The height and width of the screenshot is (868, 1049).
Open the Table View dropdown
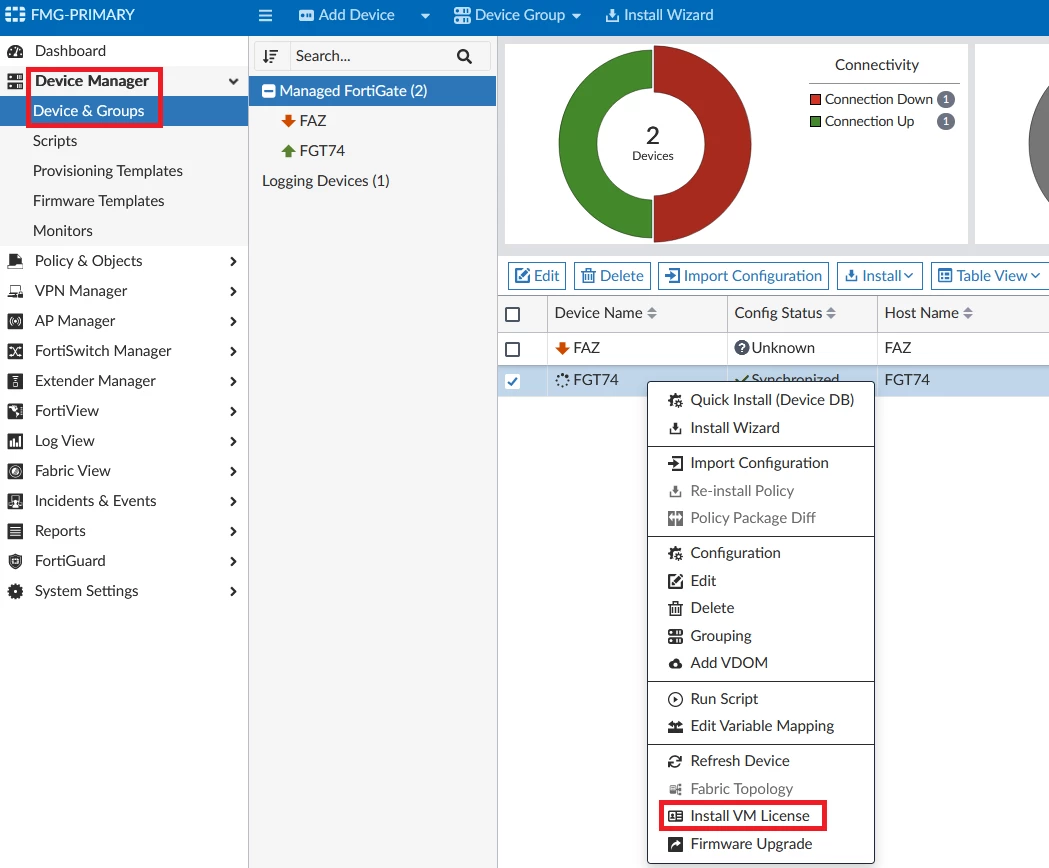click(x=990, y=276)
